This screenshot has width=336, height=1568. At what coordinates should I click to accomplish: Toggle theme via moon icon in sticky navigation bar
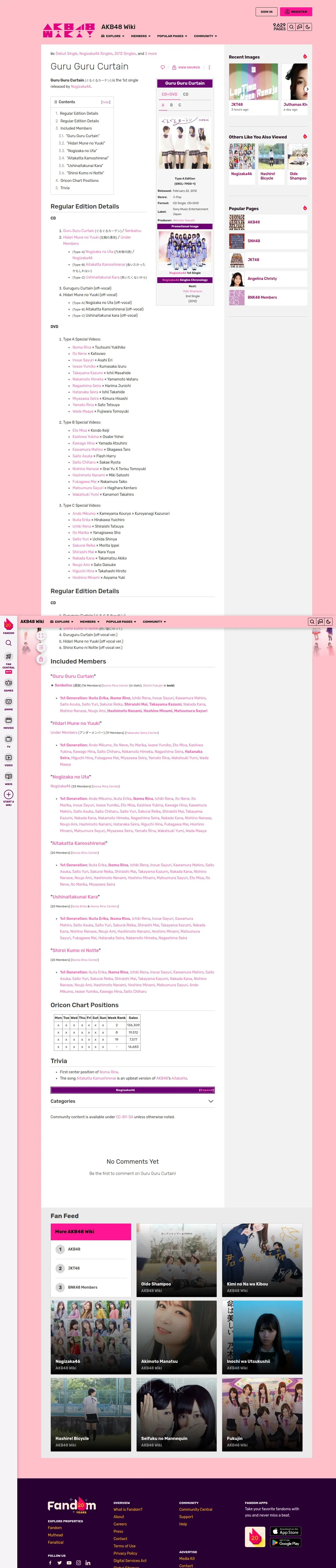pyautogui.click(x=328, y=621)
